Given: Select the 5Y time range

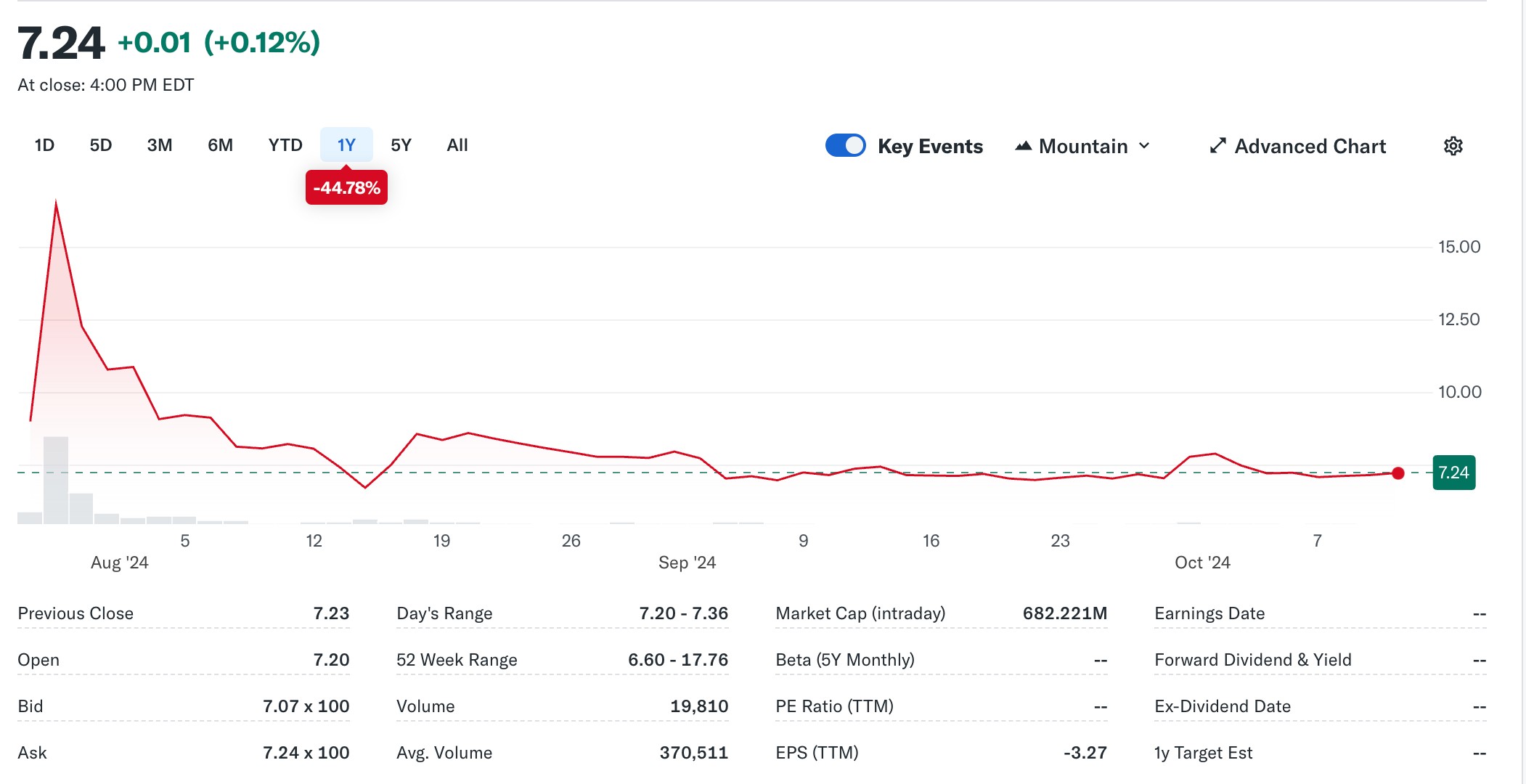Looking at the screenshot, I should tap(401, 145).
